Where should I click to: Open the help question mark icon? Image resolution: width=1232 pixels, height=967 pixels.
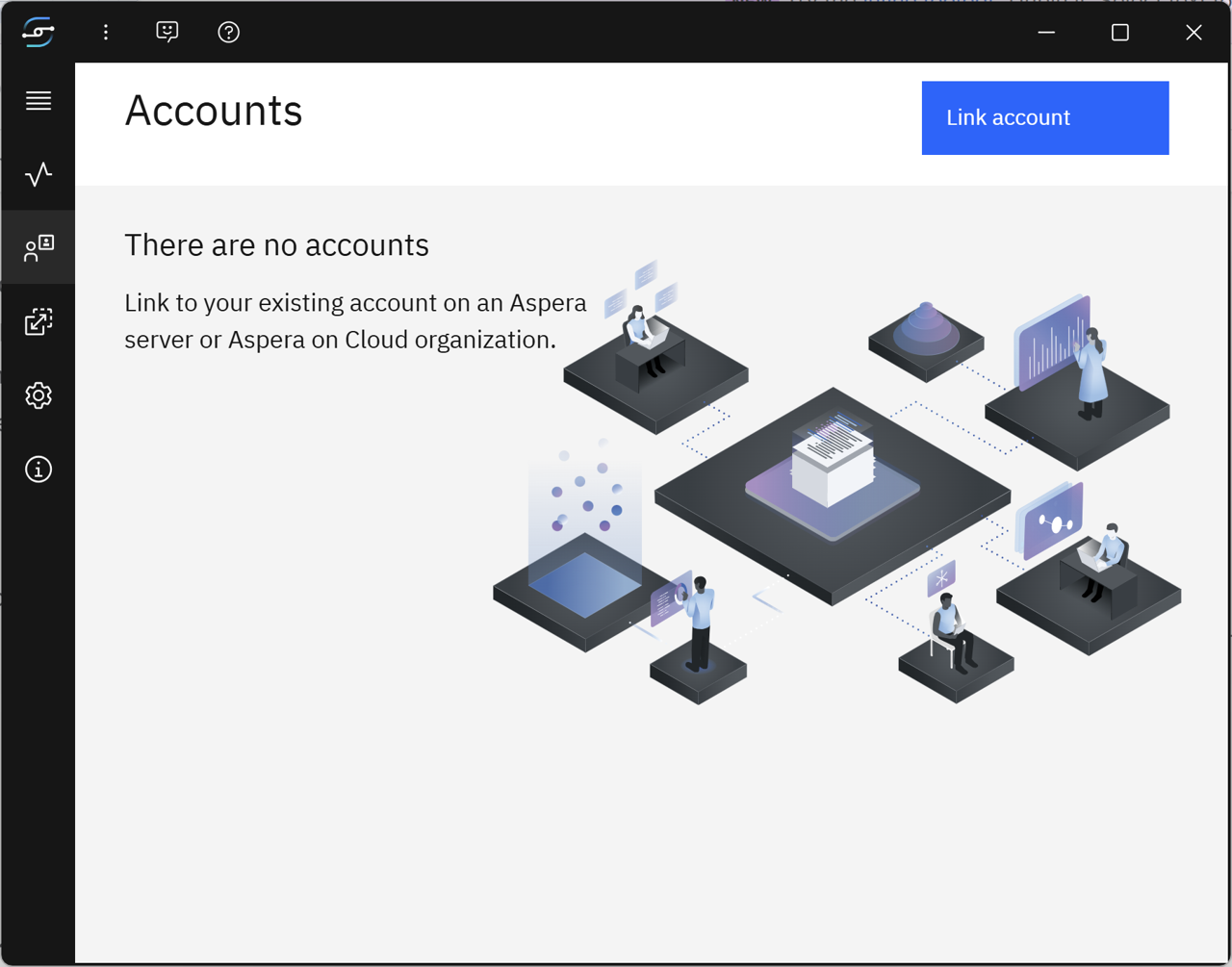point(228,32)
